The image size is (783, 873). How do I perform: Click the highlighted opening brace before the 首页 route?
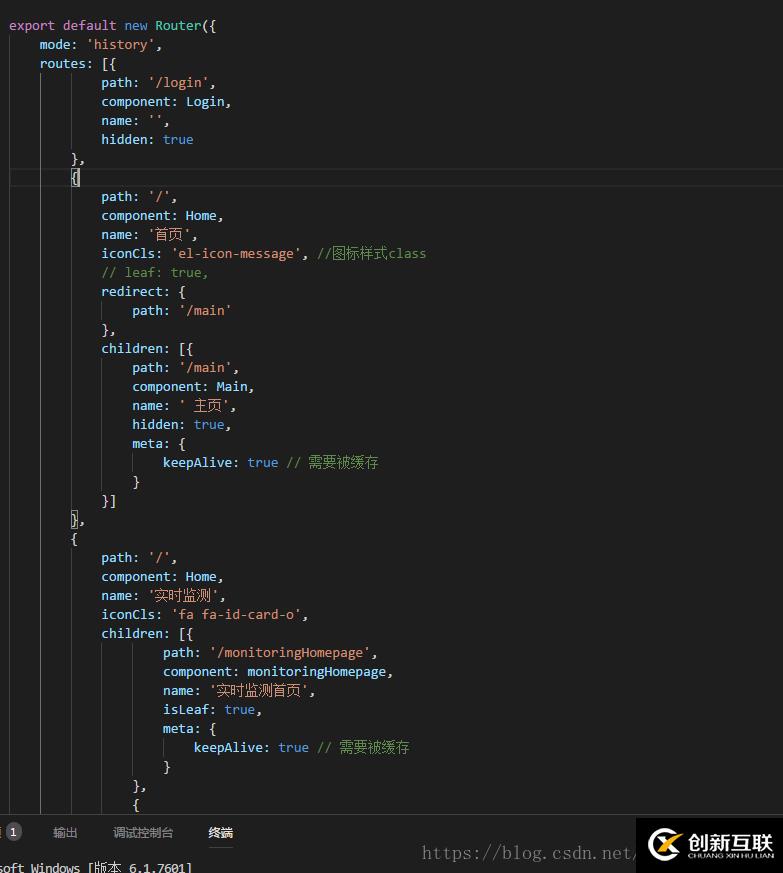tap(75, 177)
